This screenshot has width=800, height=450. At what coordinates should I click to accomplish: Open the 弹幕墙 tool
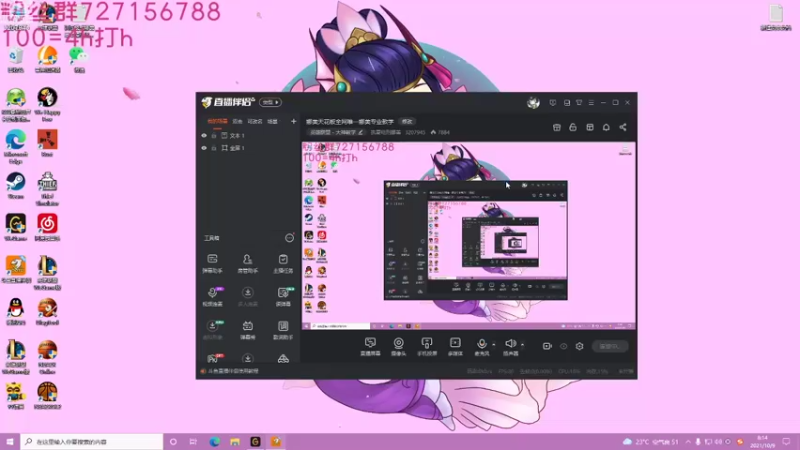click(x=247, y=330)
